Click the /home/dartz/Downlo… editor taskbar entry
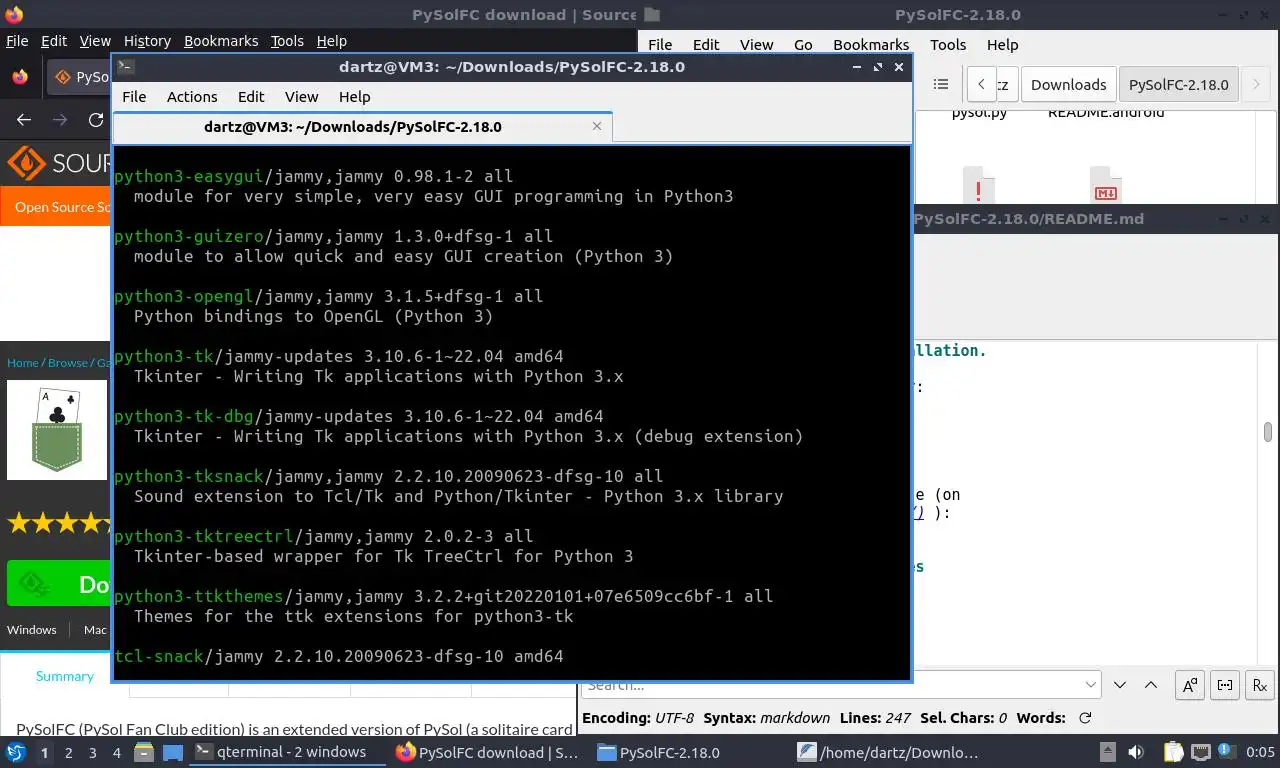The height and width of the screenshot is (768, 1280). click(x=890, y=752)
